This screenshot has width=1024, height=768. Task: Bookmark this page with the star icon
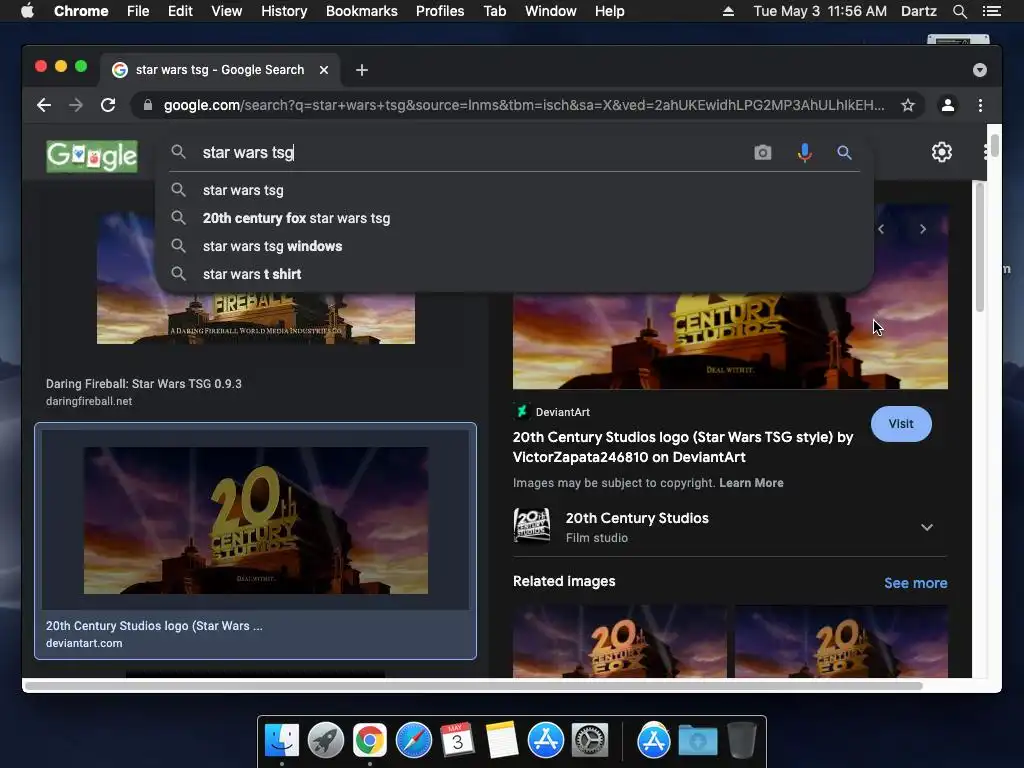point(908,105)
